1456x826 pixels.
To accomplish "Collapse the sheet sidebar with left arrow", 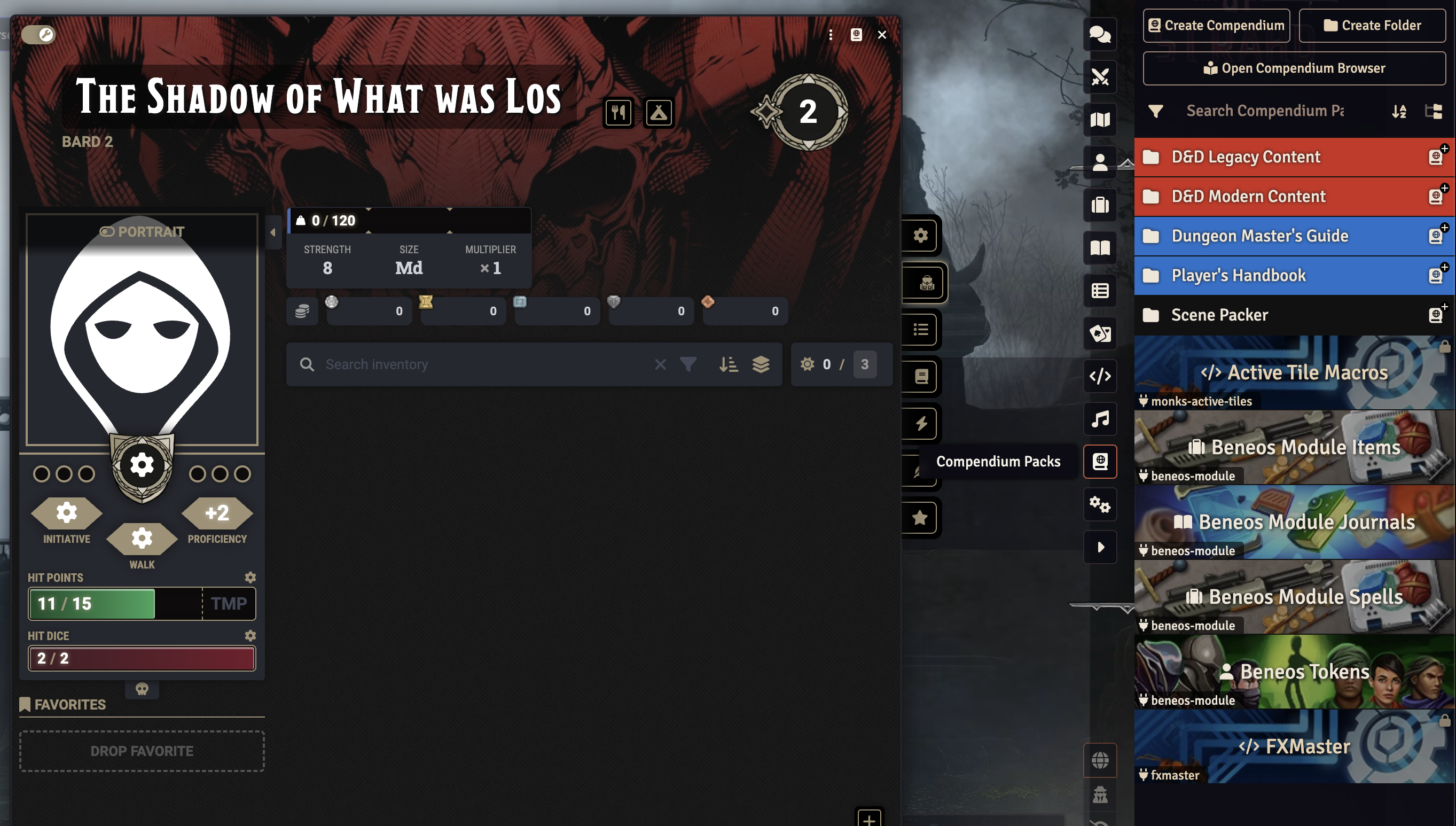I will 273,232.
